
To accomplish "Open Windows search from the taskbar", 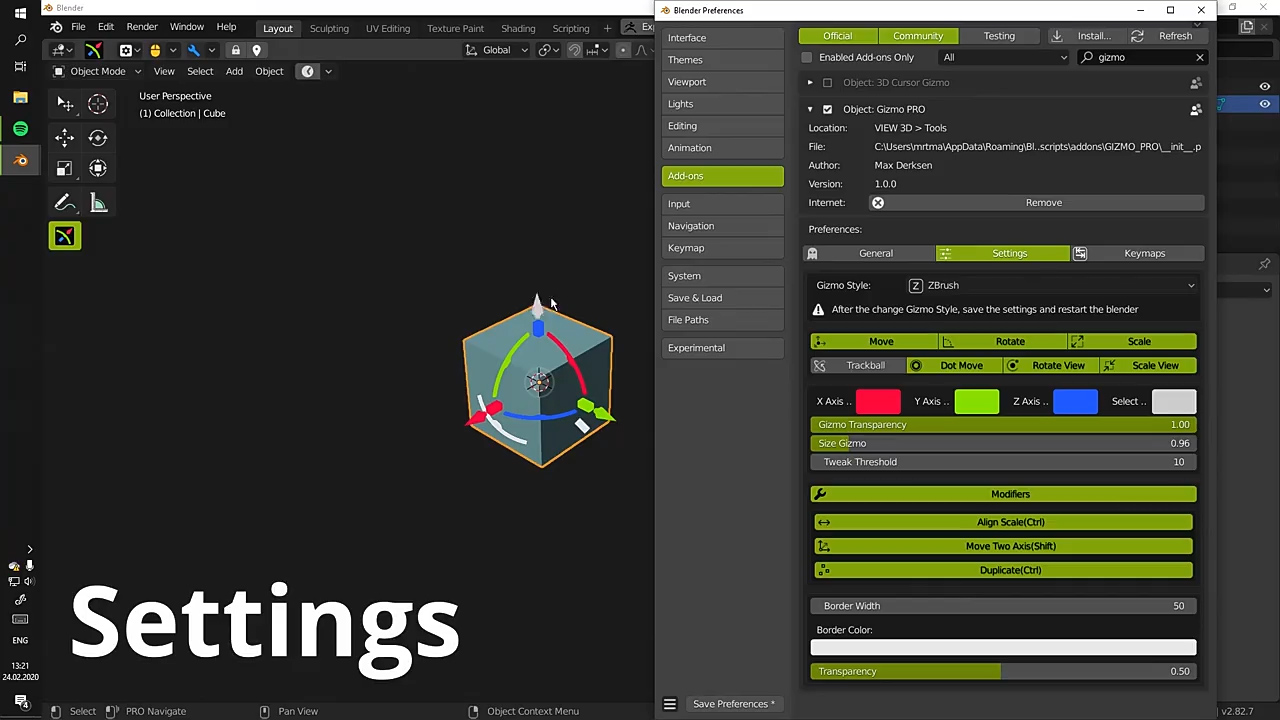I will tap(20, 40).
